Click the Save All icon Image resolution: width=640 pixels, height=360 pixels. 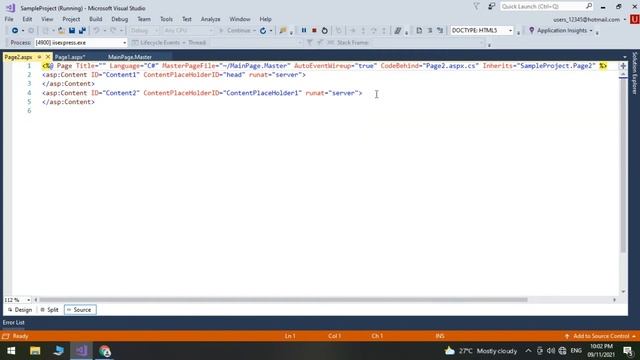click(x=82, y=31)
